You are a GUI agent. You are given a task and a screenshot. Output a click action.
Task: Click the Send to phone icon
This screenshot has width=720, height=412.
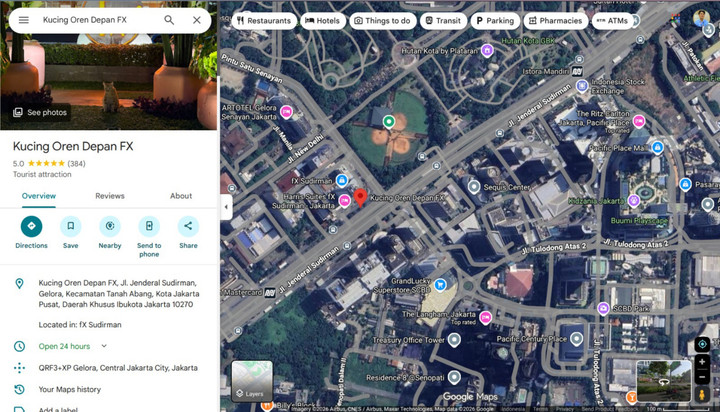click(149, 226)
